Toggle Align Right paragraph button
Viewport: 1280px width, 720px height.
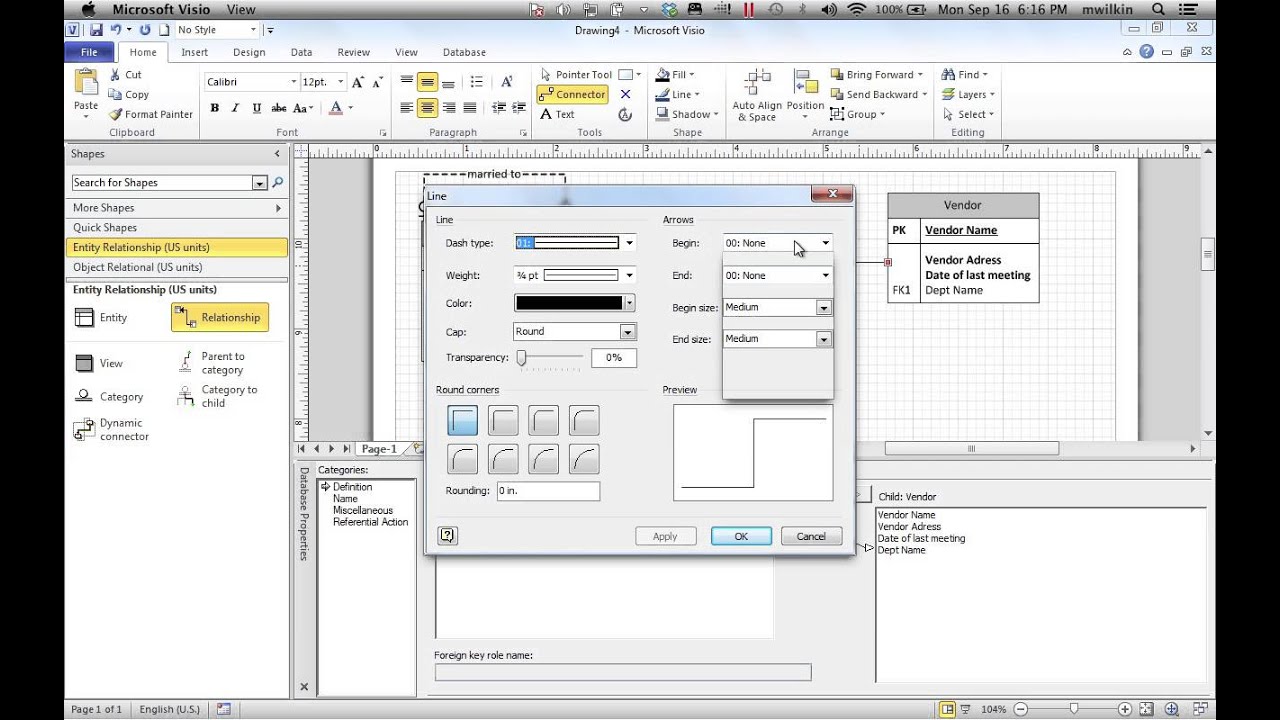point(448,108)
